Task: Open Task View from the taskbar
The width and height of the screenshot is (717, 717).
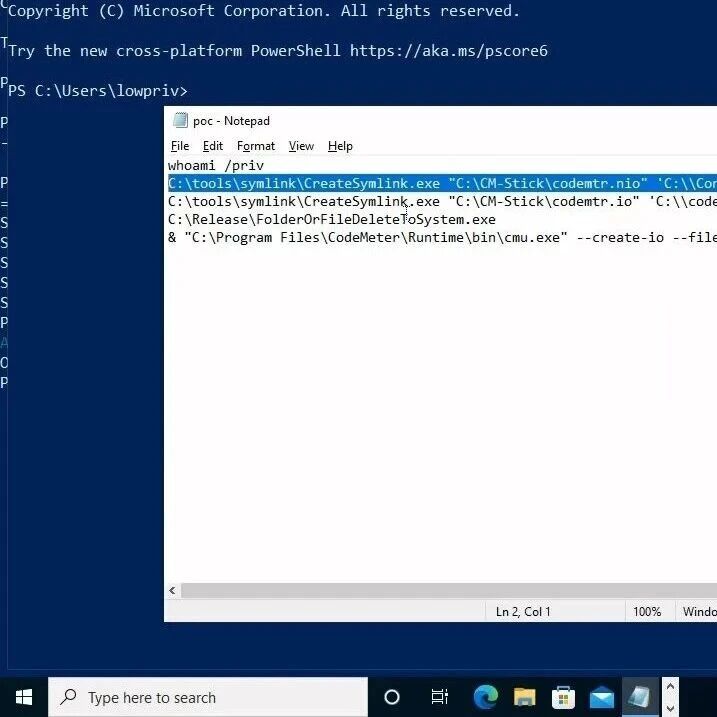Action: click(x=439, y=697)
